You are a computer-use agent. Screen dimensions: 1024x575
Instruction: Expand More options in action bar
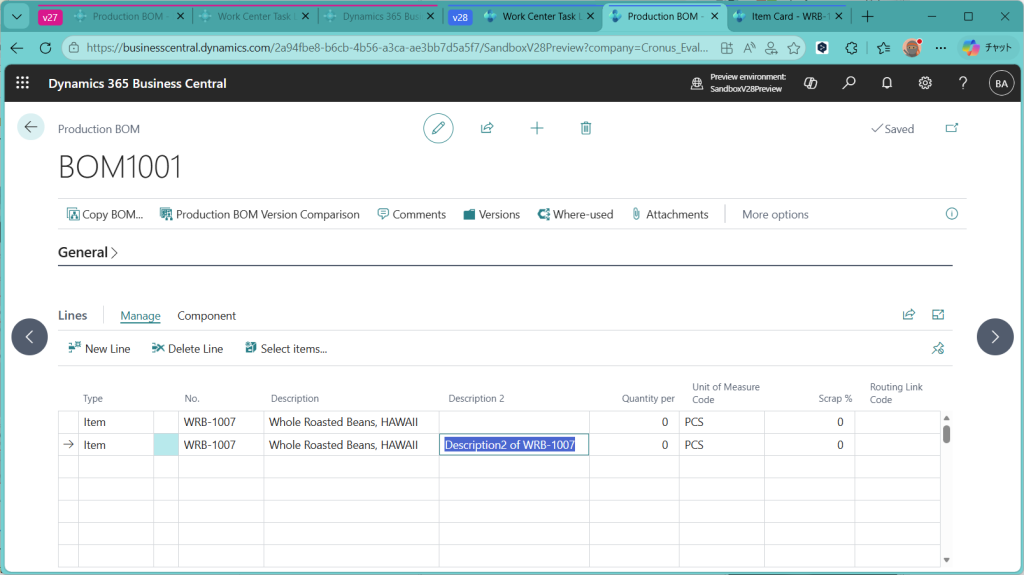click(x=775, y=214)
